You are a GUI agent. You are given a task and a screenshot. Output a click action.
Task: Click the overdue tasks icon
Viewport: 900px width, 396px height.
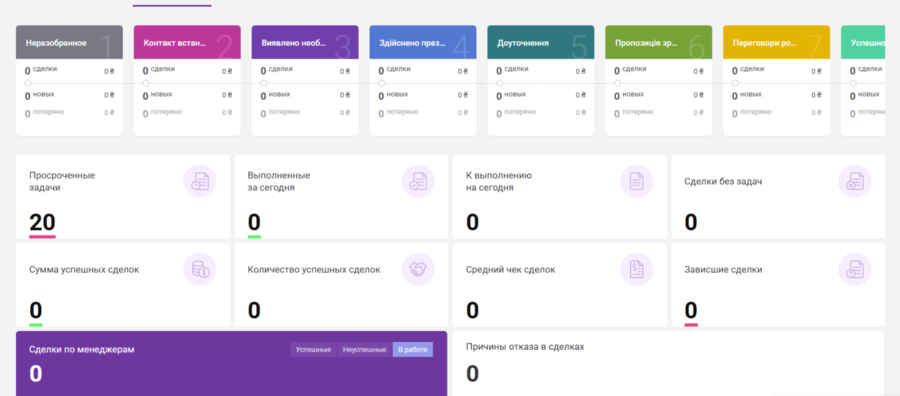[x=200, y=181]
